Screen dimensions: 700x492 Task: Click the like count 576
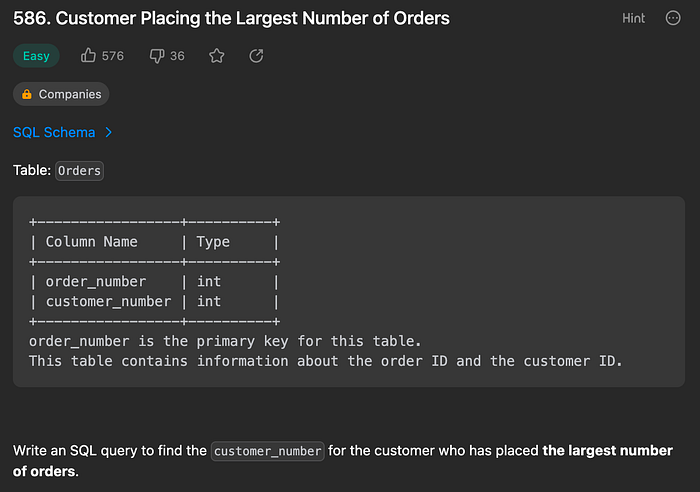click(112, 56)
